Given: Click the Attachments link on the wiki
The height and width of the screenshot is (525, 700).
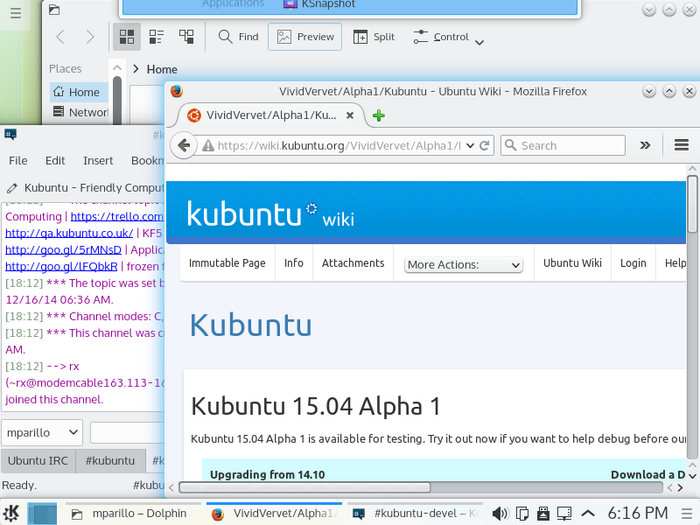Looking at the screenshot, I should pos(353,263).
